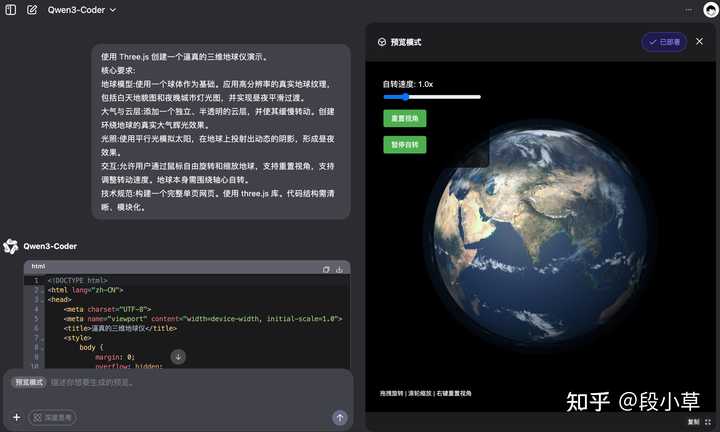The height and width of the screenshot is (432, 720).
Task: Toggle the sidebar panel icon
Action: coord(10,9)
